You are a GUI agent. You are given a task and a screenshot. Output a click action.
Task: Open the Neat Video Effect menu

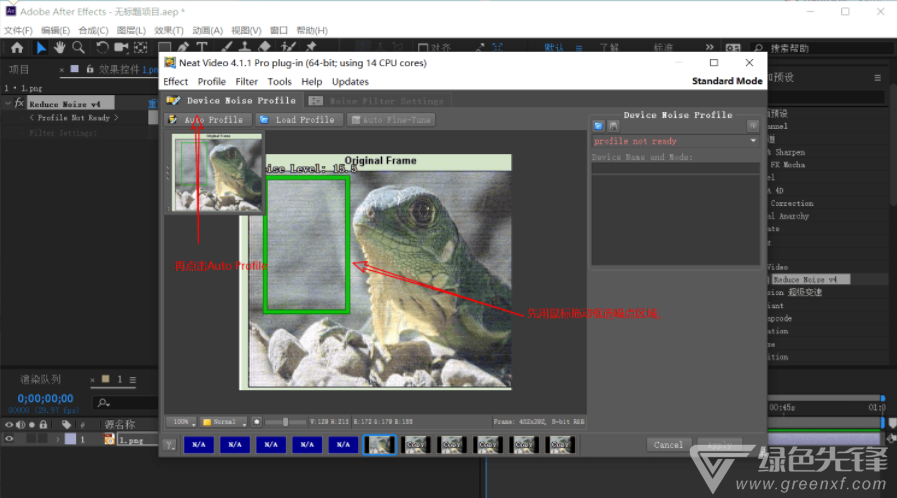(x=176, y=82)
